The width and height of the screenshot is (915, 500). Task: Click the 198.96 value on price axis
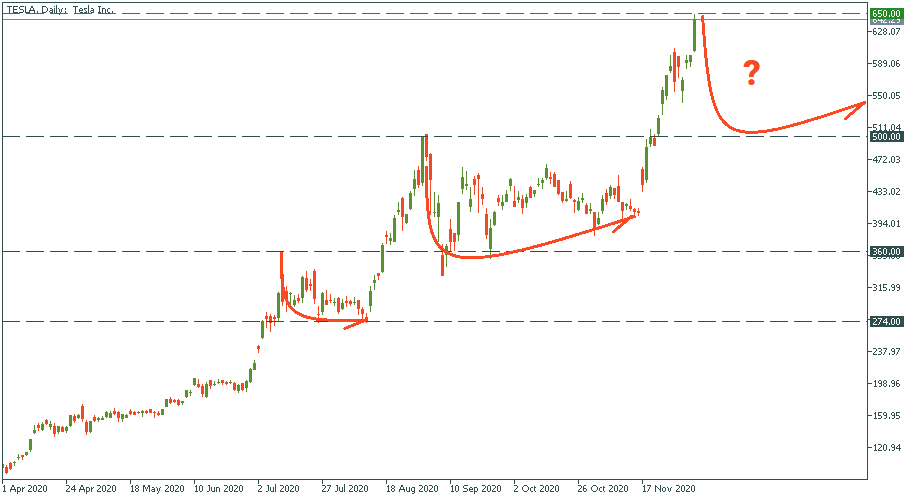tap(887, 383)
